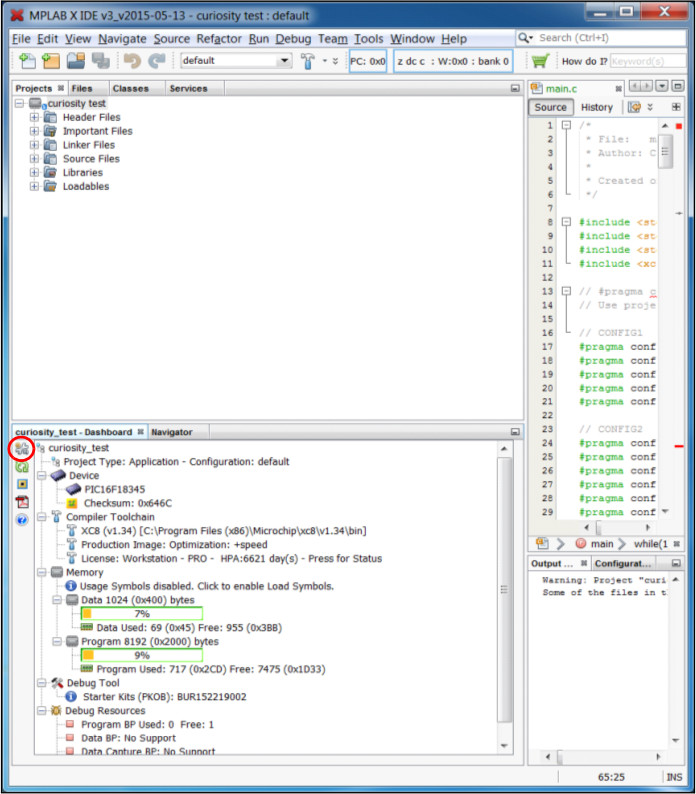
Task: Click the Data memory 7% usage bar
Action: (x=142, y=614)
